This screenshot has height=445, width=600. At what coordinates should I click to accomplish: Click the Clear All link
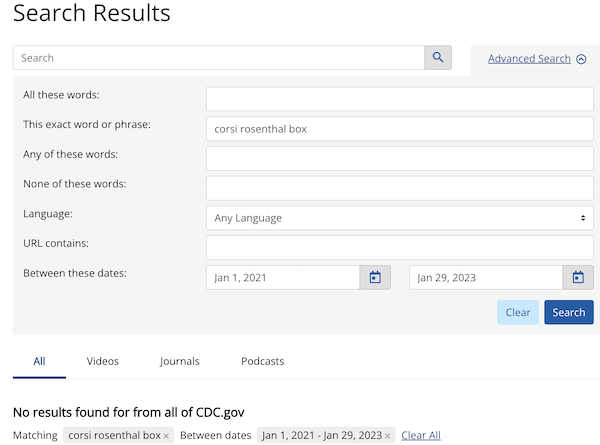(x=421, y=435)
